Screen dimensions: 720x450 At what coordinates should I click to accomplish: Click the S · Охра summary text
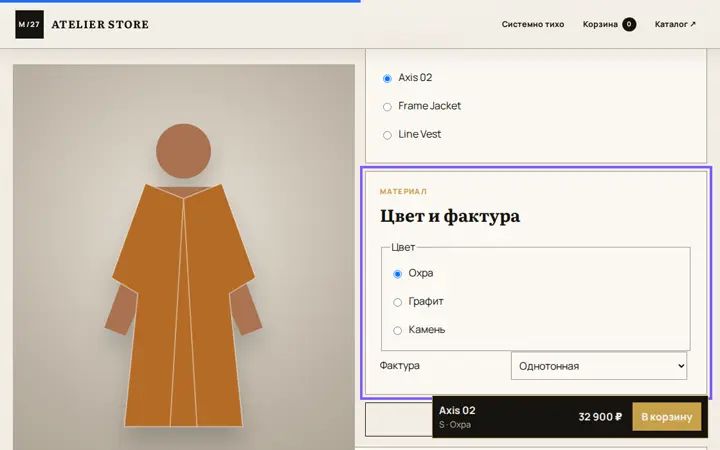(x=455, y=425)
